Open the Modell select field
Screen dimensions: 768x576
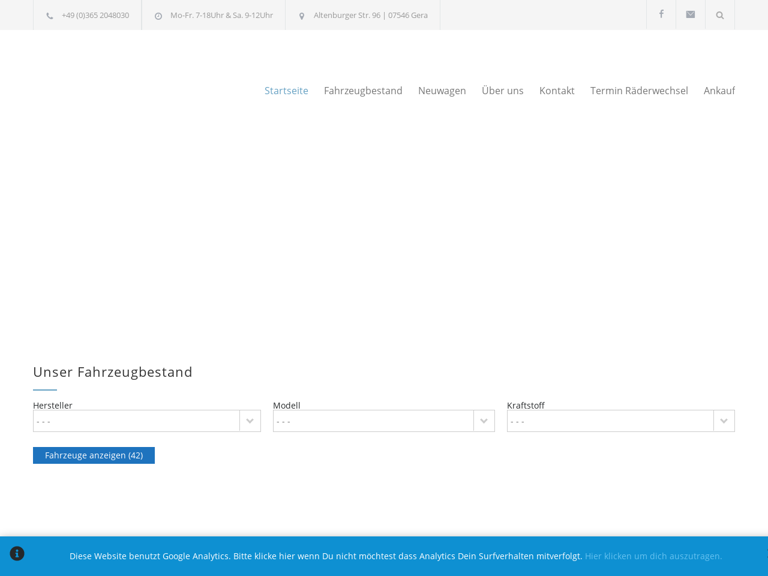[x=384, y=421]
